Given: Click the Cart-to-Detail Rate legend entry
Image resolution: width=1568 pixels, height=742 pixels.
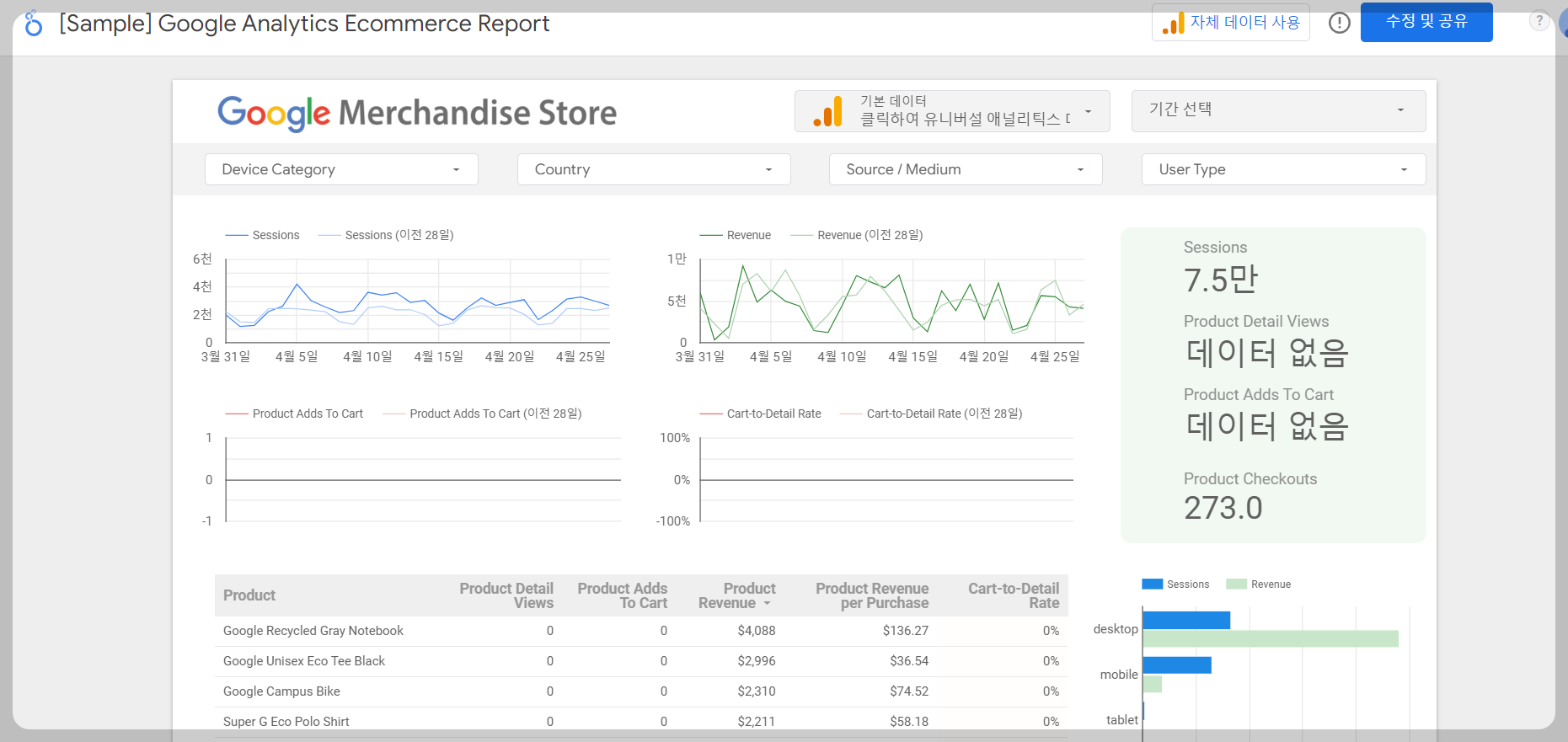Looking at the screenshot, I should (761, 414).
